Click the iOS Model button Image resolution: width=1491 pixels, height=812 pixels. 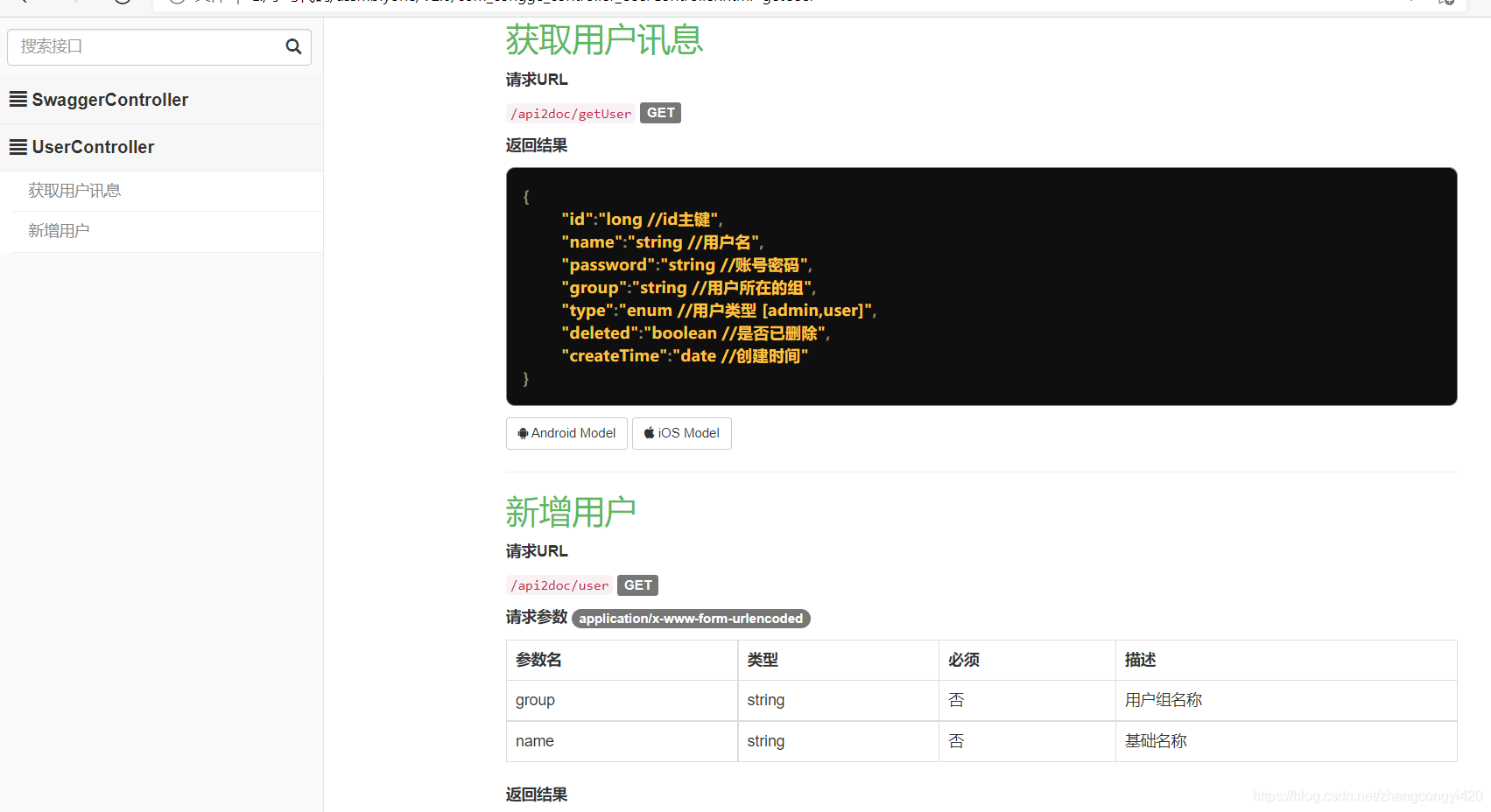click(682, 433)
